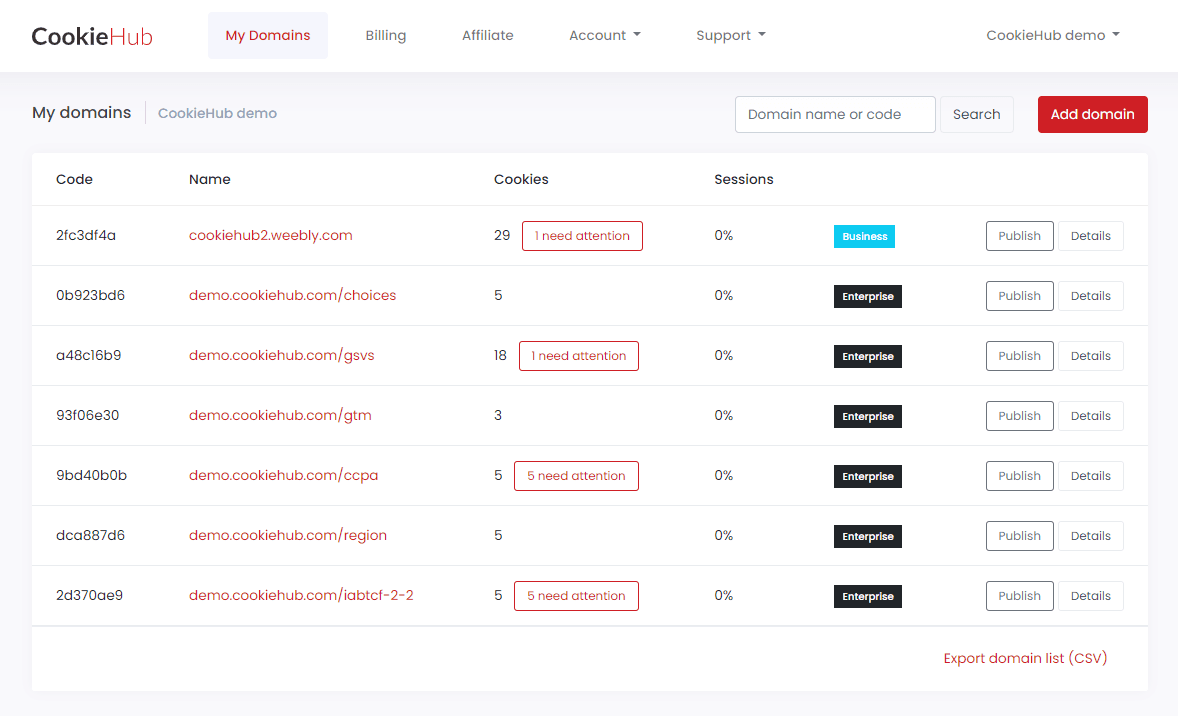Viewport: 1178px width, 716px height.
Task: Open the CookieHub demo user menu
Action: coord(1052,35)
